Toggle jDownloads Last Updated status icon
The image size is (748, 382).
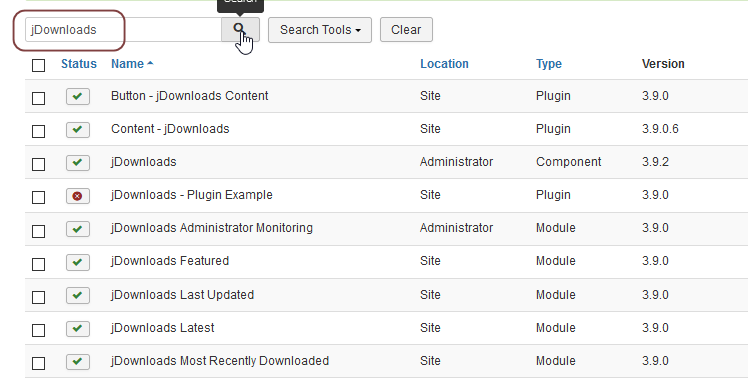click(78, 295)
